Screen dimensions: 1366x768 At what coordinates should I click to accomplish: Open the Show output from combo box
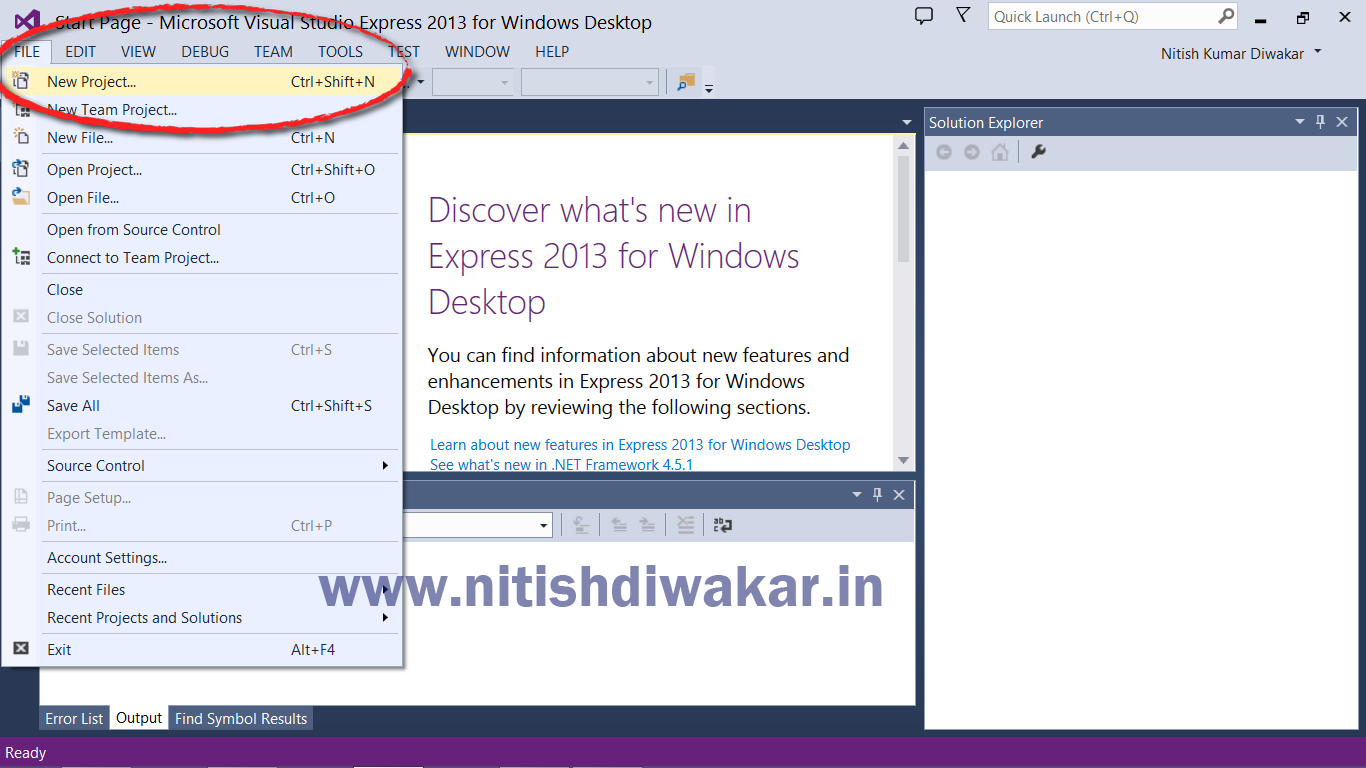point(479,524)
